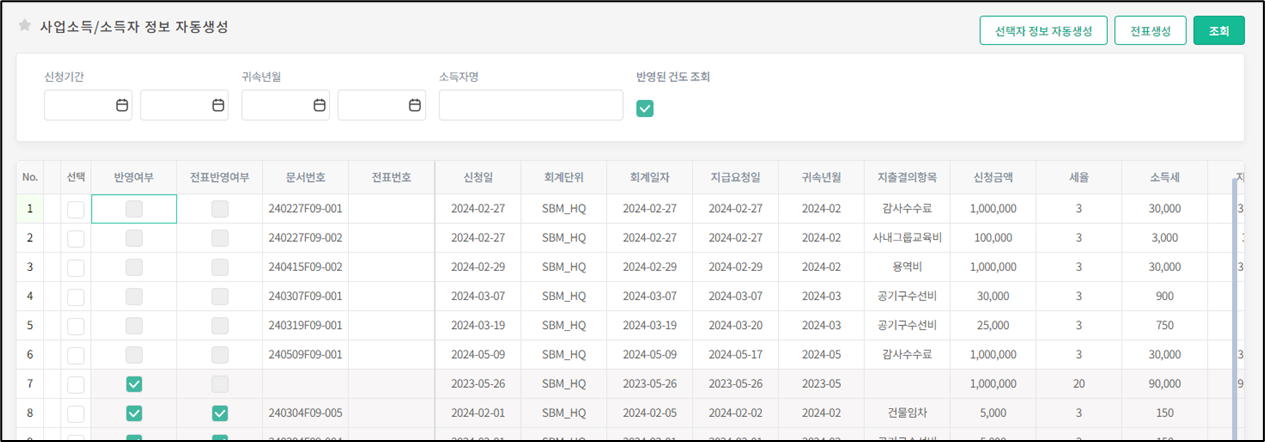The width and height of the screenshot is (1265, 442).
Task: Open calendar picker for 신청기간 end date
Action: coord(218,105)
